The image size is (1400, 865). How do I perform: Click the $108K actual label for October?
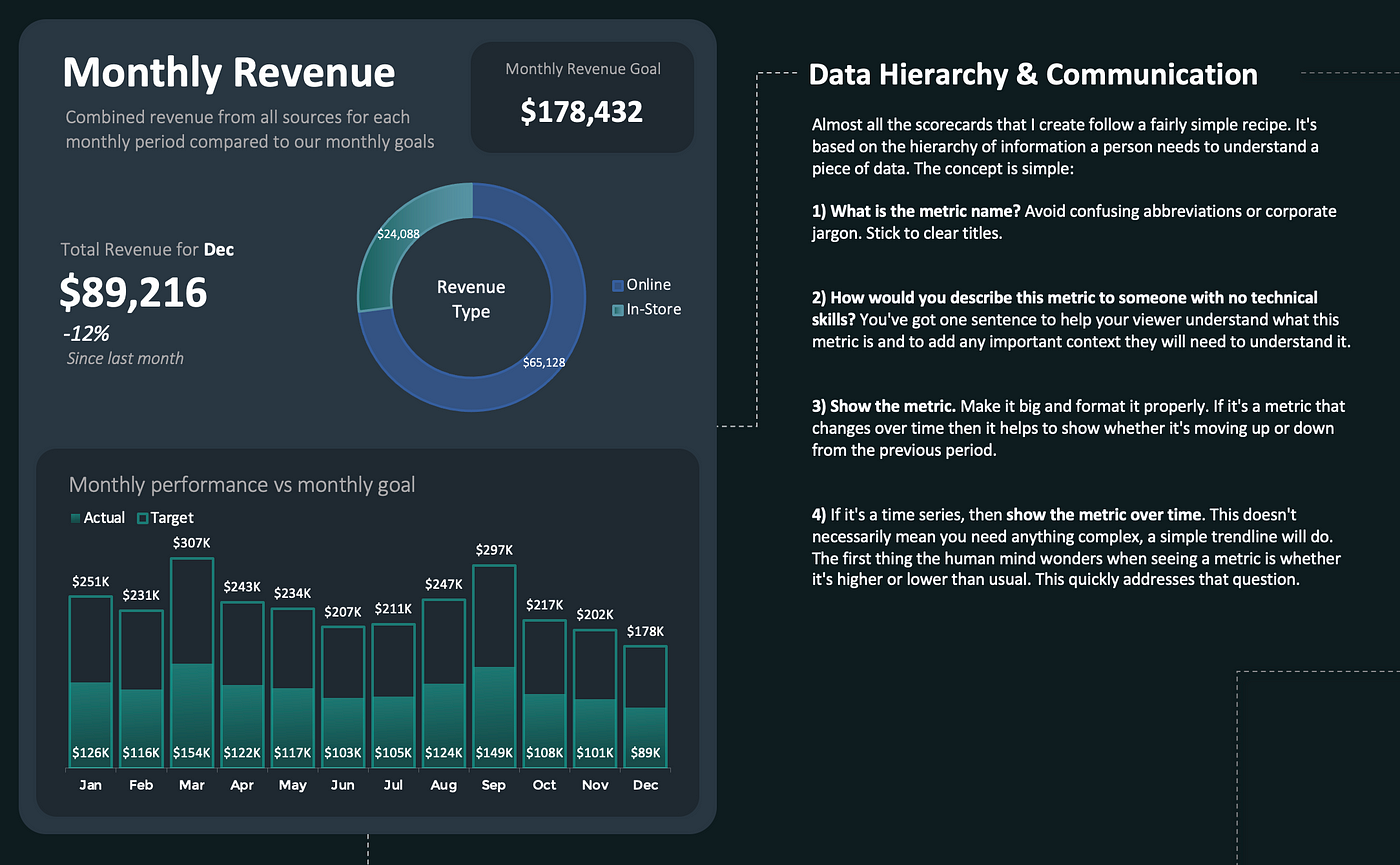[545, 753]
